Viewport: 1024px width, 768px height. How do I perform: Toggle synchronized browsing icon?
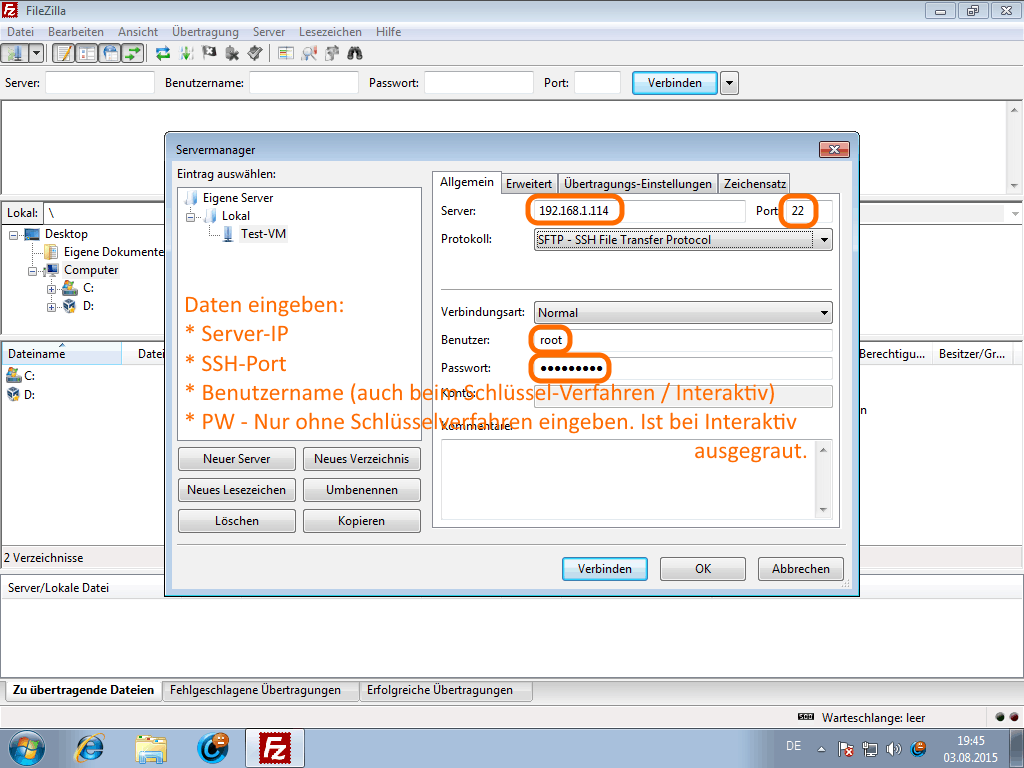click(332, 54)
